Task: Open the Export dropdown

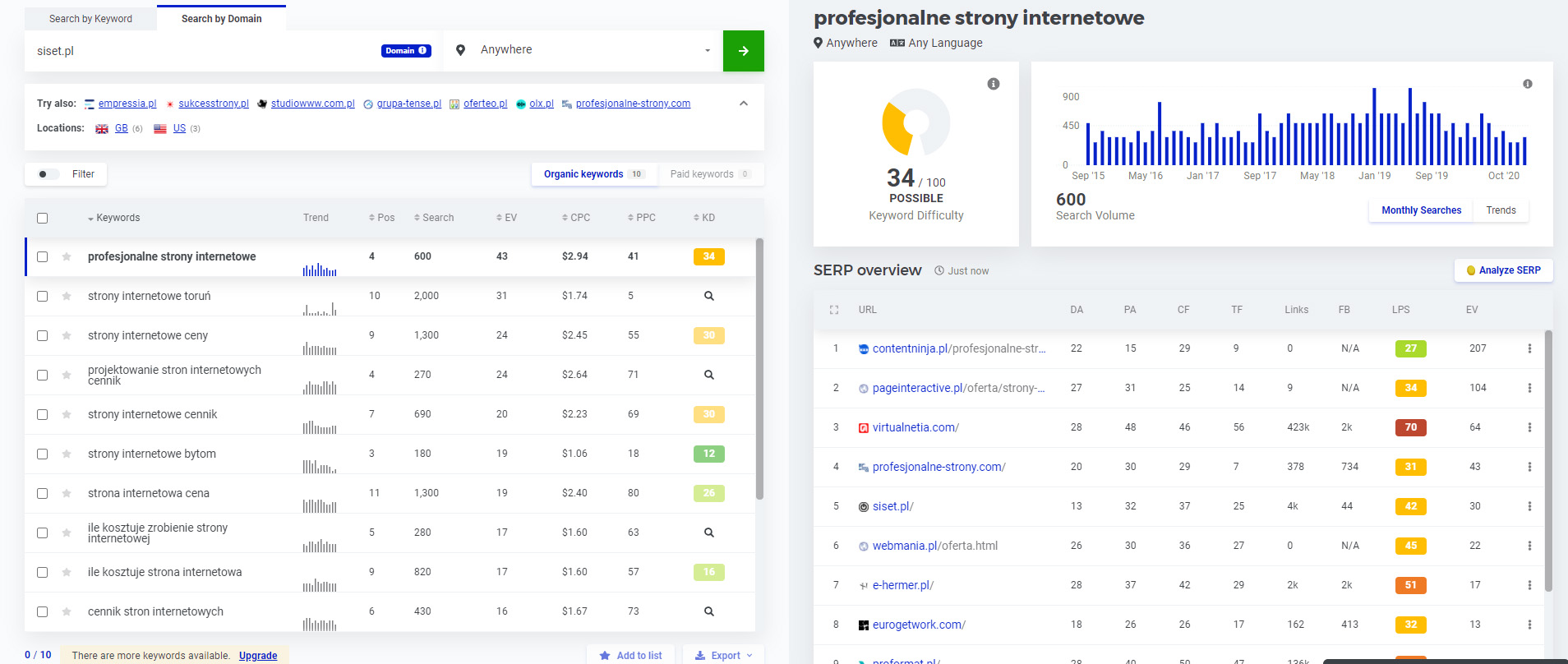Action: (723, 655)
